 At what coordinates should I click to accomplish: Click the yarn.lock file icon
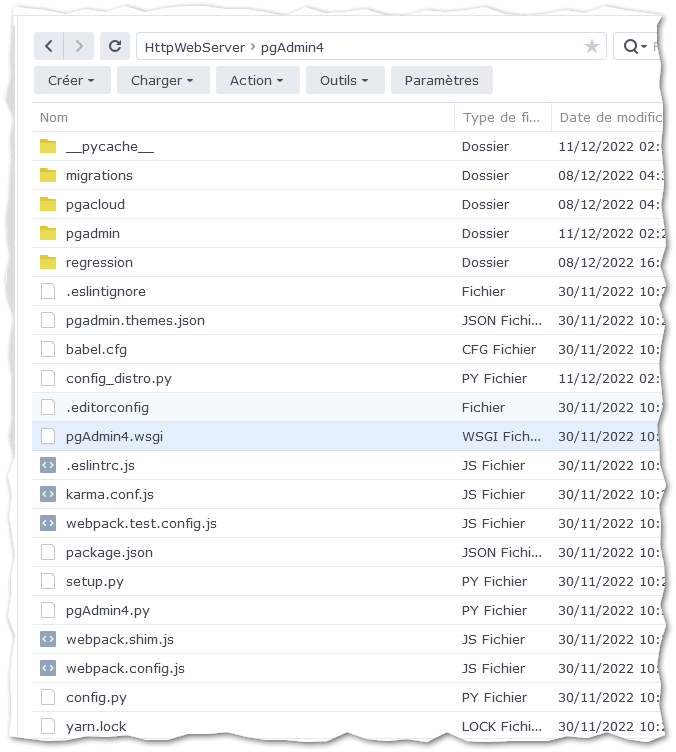click(x=48, y=726)
